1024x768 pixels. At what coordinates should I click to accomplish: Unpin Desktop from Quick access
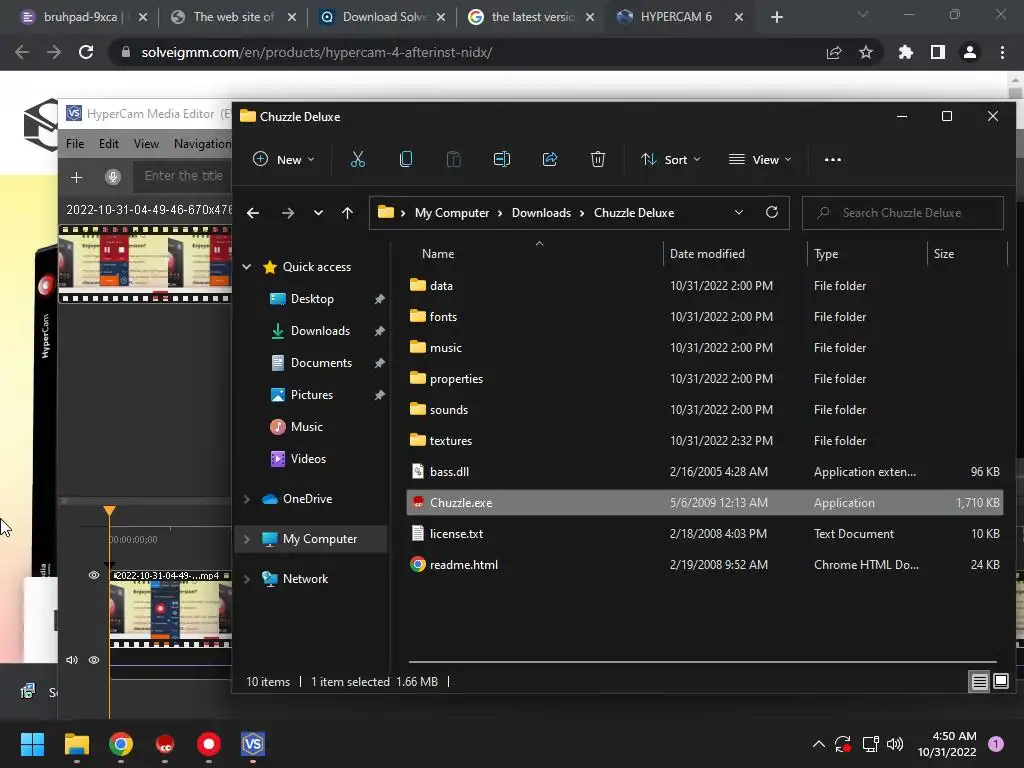379,298
